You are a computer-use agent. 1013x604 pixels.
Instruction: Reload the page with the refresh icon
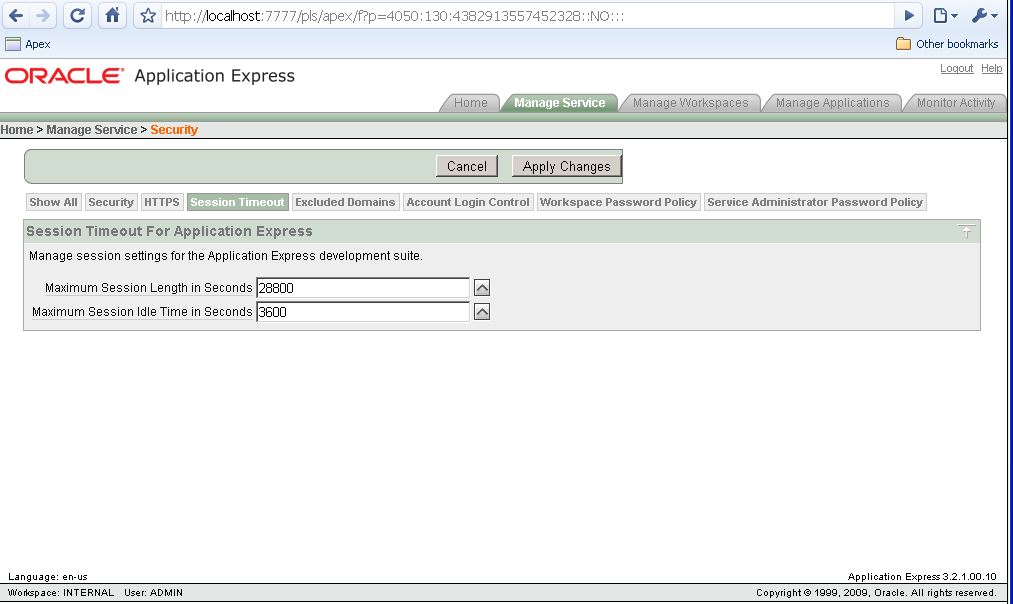[77, 15]
